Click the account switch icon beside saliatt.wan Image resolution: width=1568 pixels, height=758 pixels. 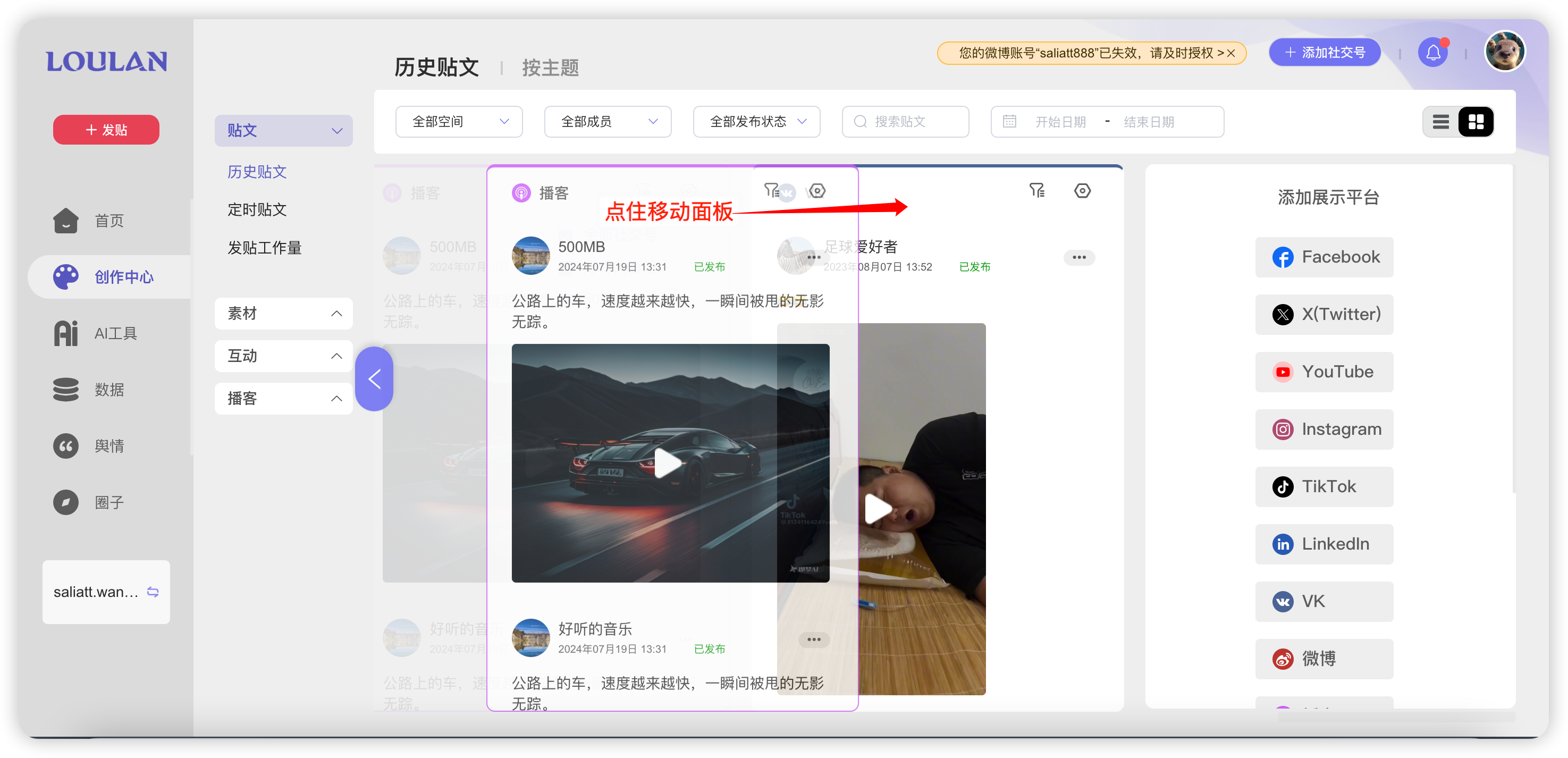tap(153, 592)
